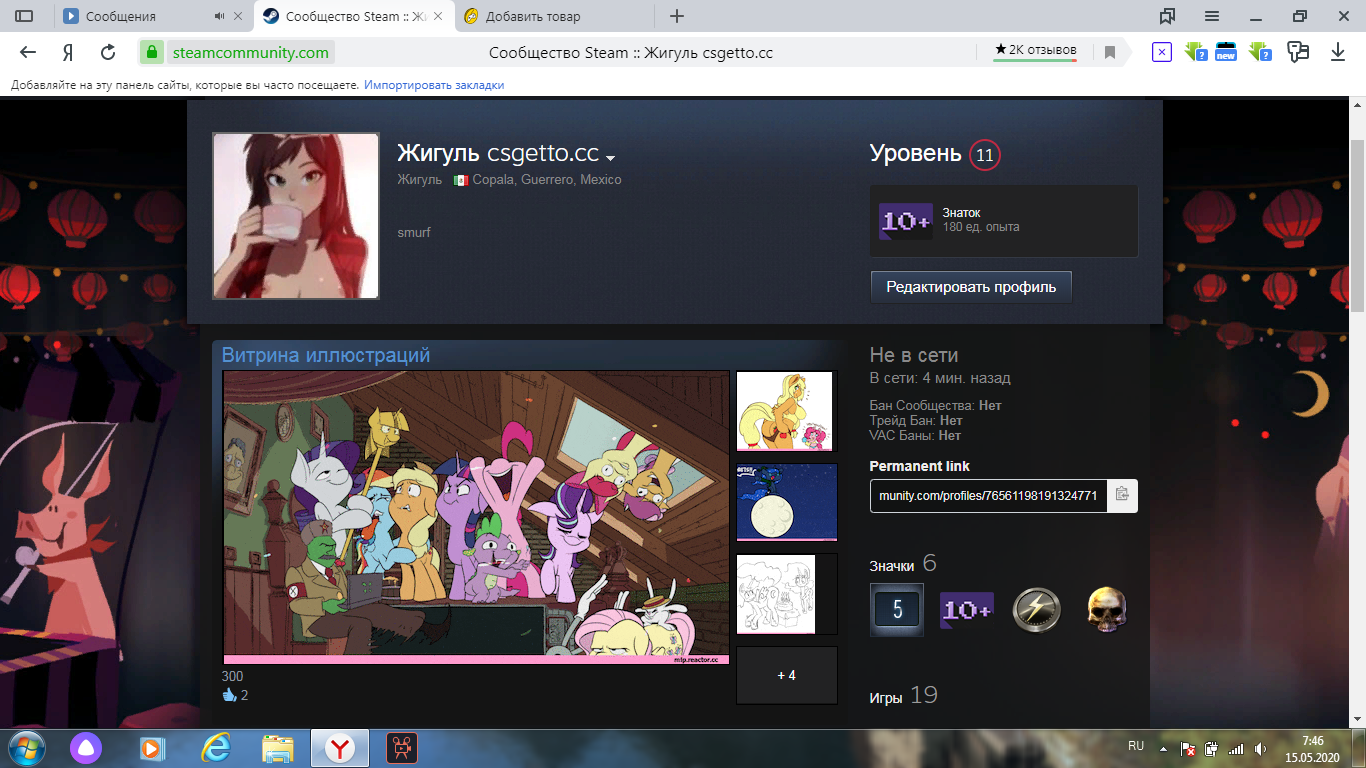This screenshot has width=1366, height=768.
Task: Open the Windows Start menu
Action: tap(27, 748)
